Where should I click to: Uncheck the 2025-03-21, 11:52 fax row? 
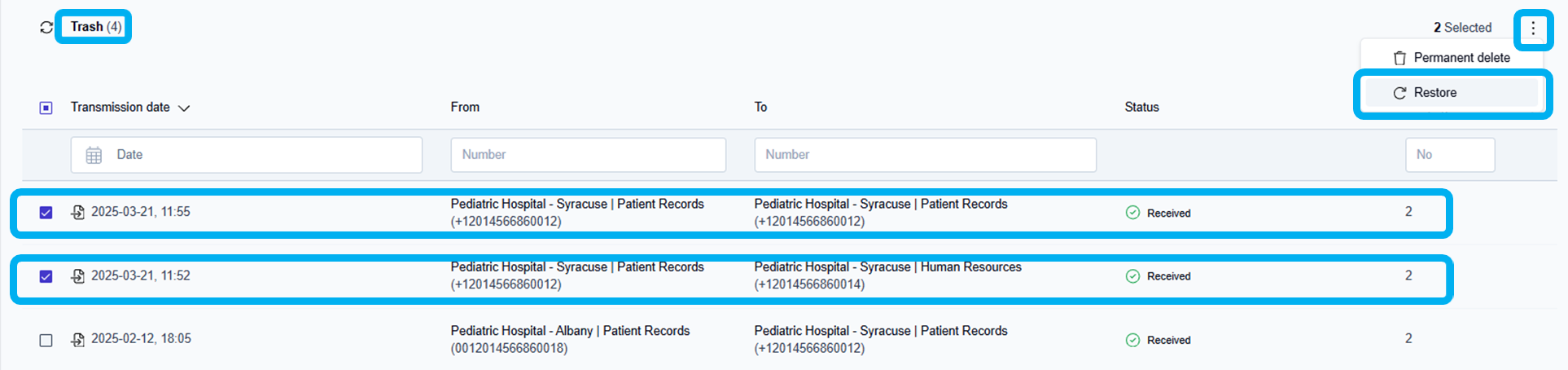pyautogui.click(x=46, y=276)
